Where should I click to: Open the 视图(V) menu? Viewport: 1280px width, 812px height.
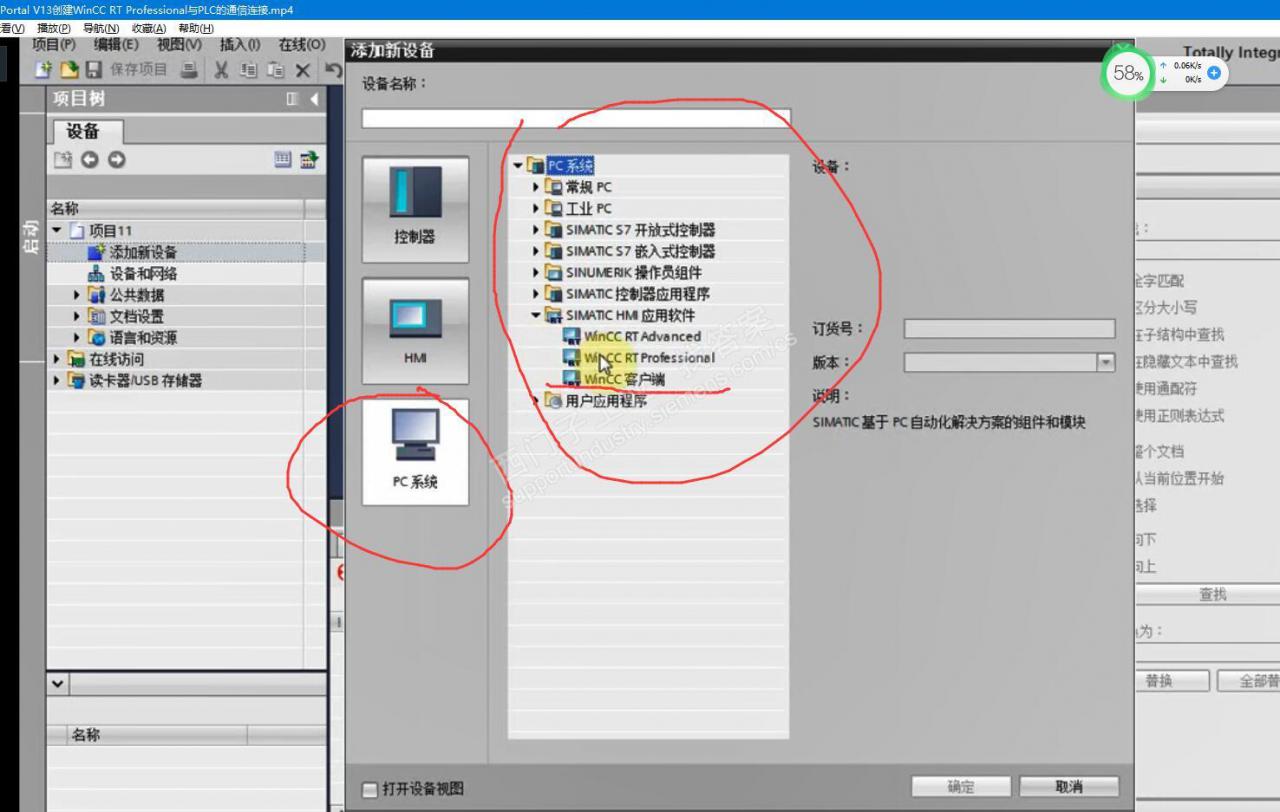[179, 45]
